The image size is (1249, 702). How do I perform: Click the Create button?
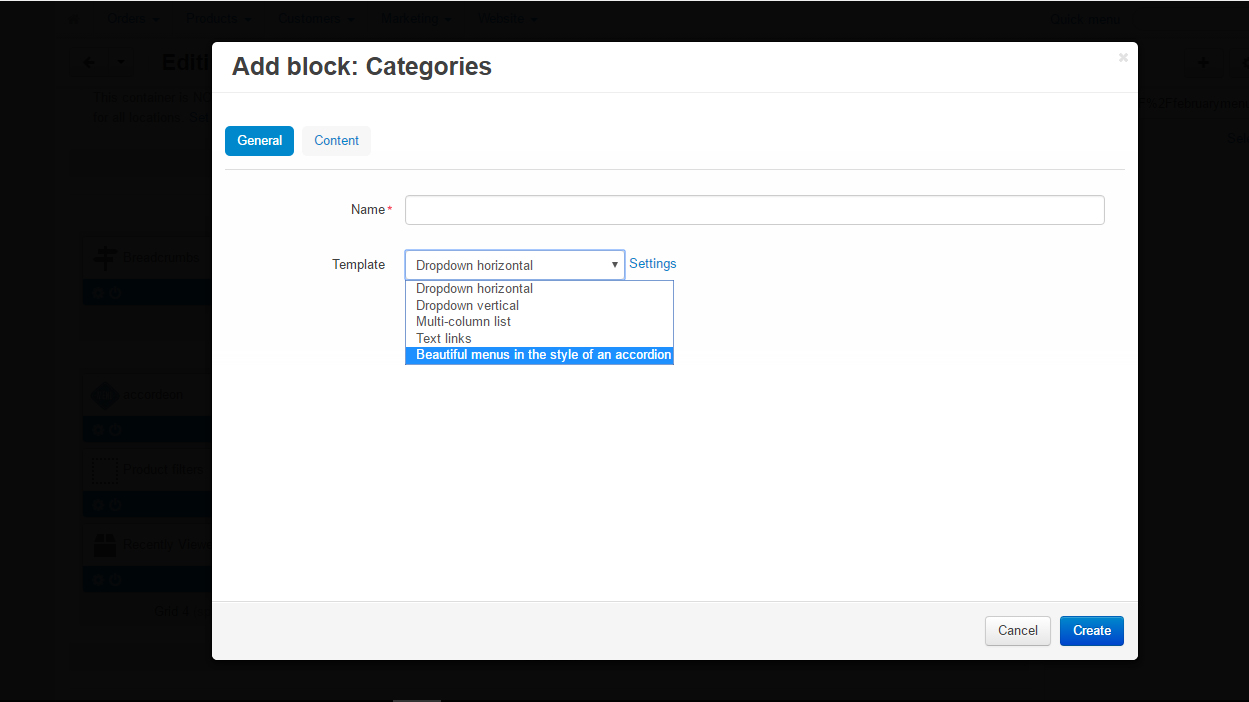pos(1091,631)
